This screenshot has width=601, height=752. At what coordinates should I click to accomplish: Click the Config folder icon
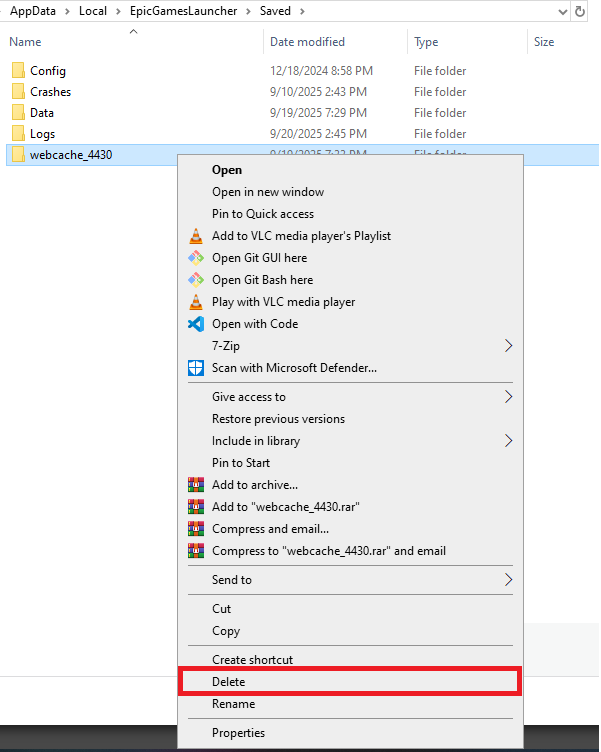coord(18,71)
